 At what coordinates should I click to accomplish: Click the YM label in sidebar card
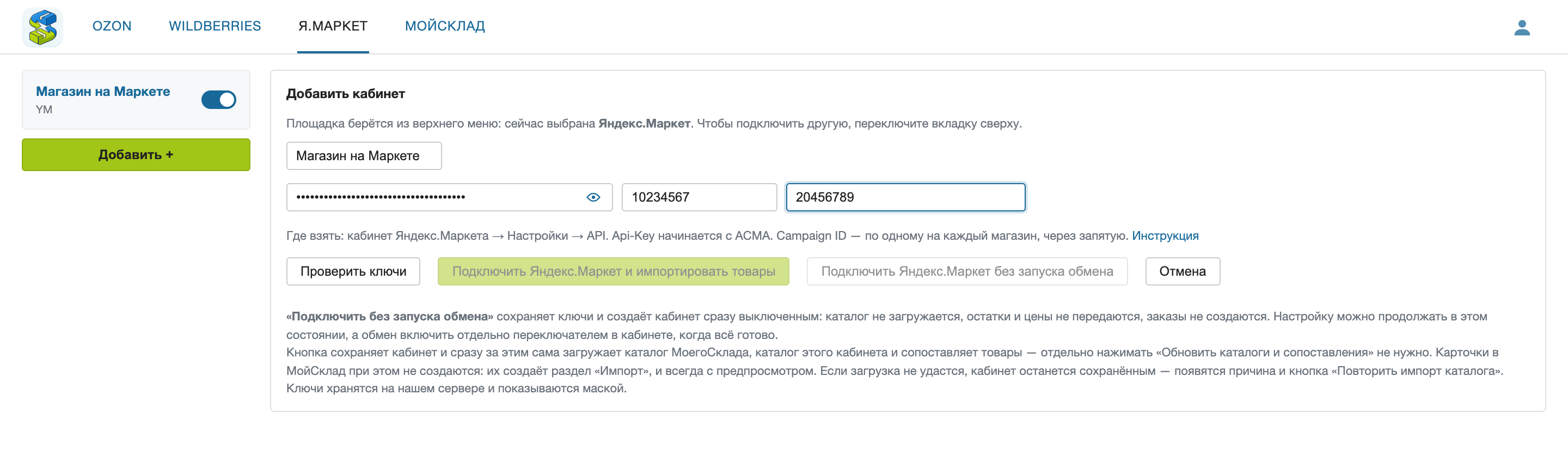pos(44,110)
